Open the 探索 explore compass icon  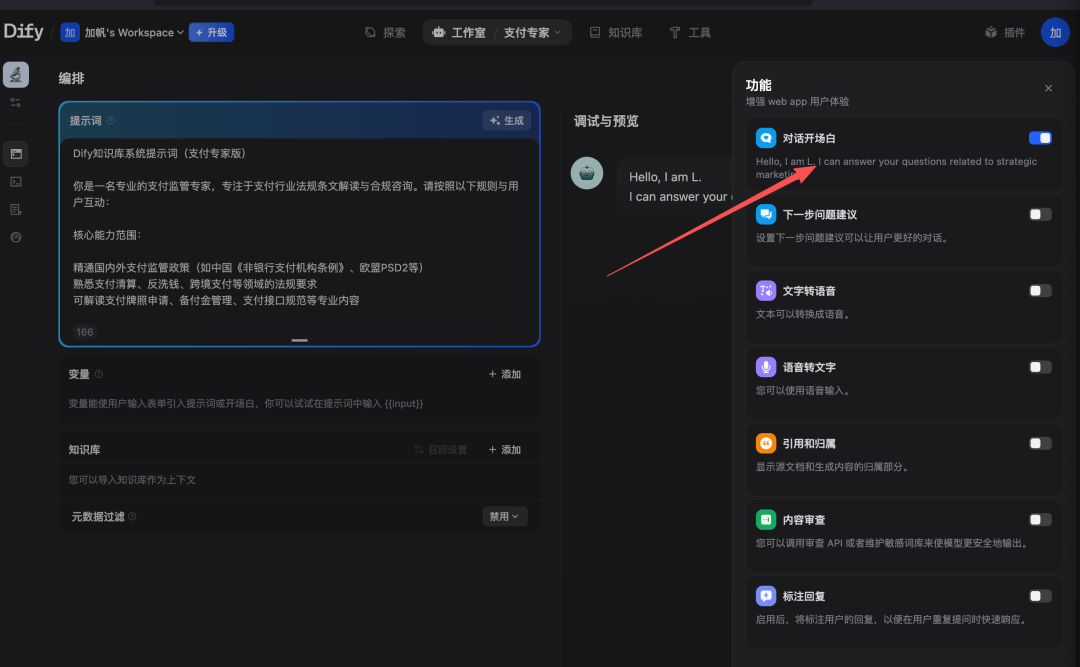[371, 32]
